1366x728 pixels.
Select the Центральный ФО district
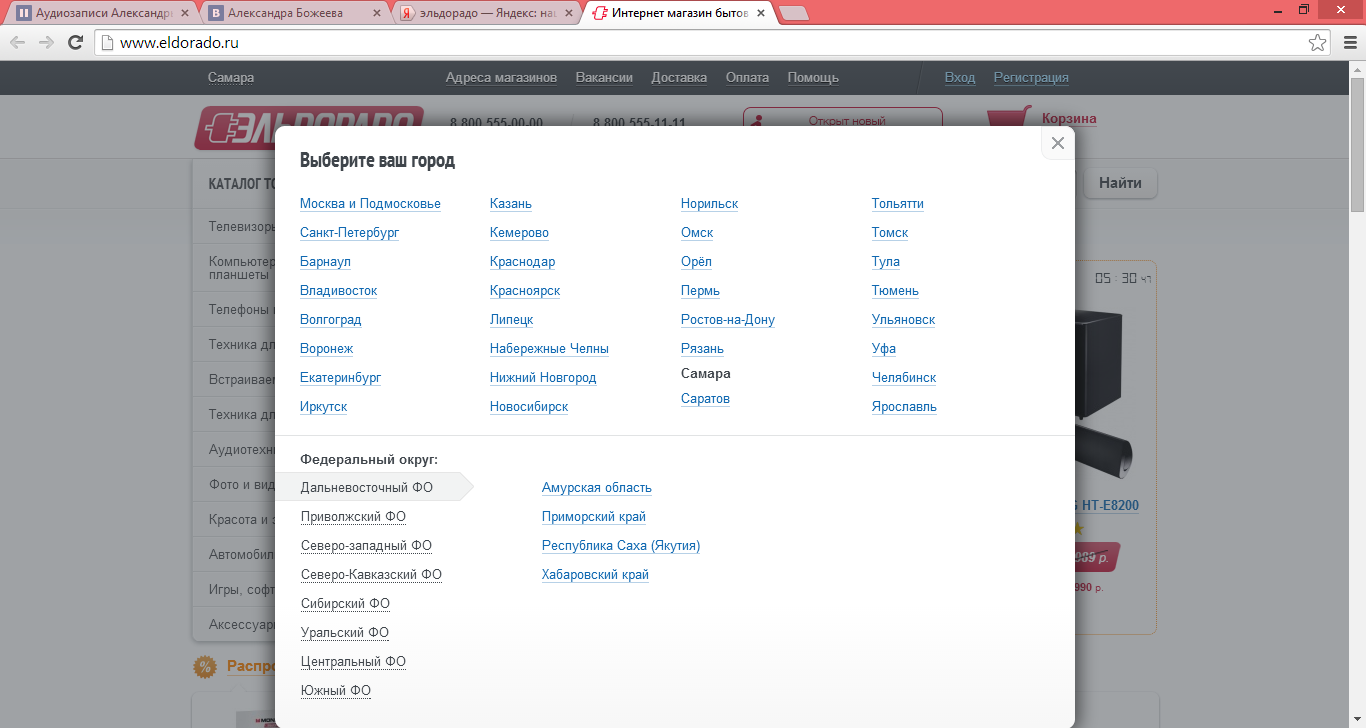353,662
